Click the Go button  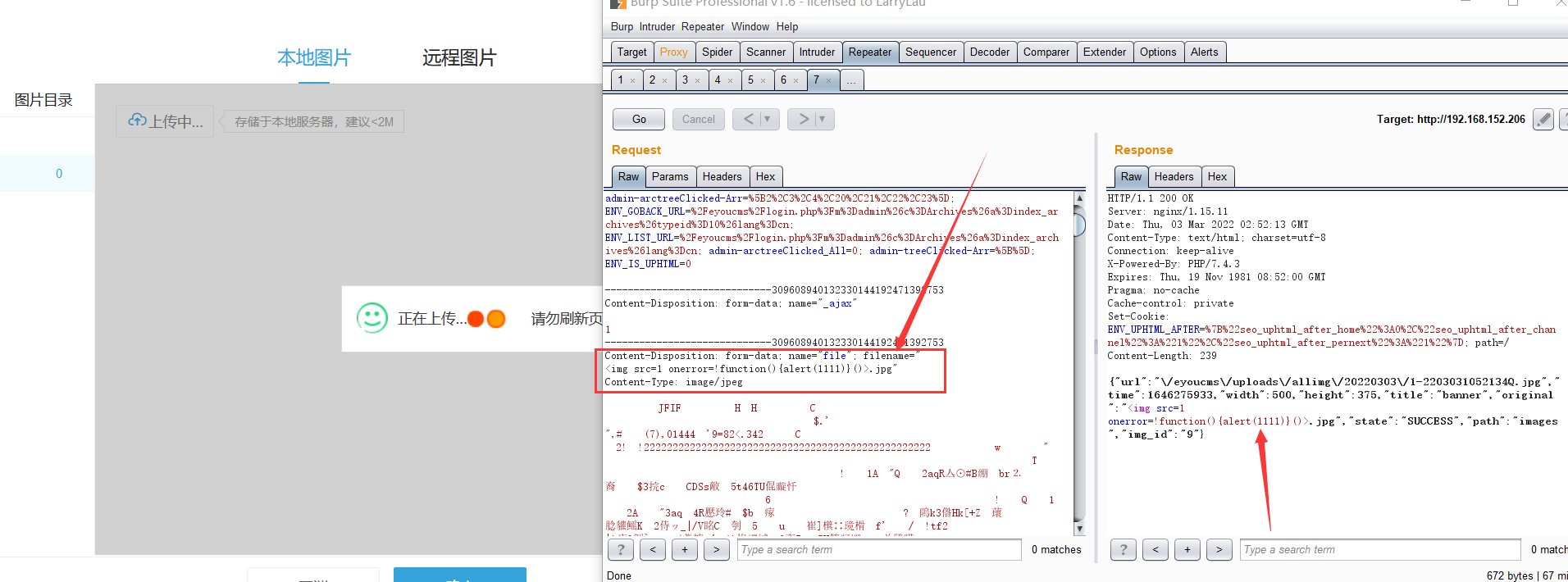pos(639,119)
